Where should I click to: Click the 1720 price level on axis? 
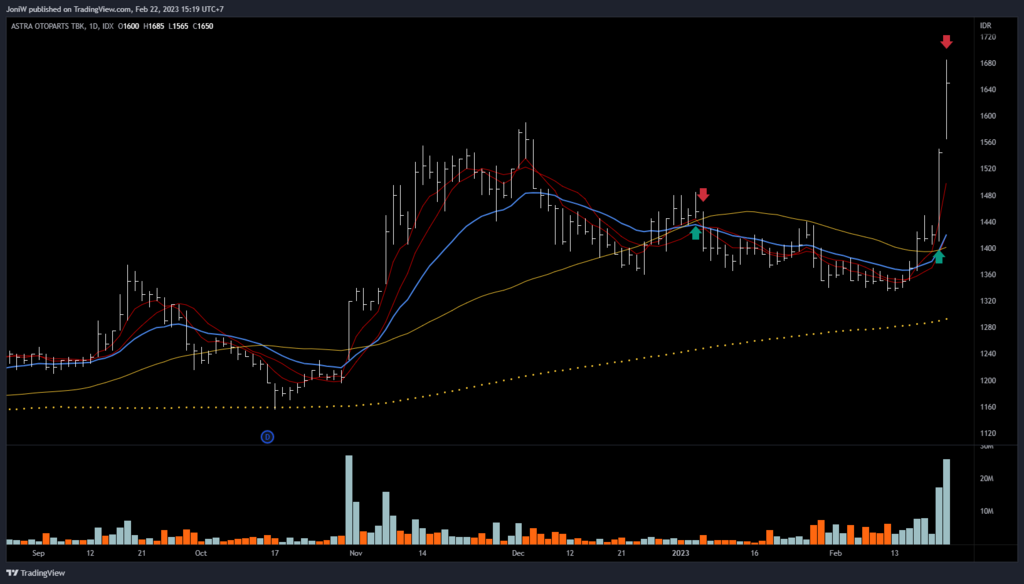coord(988,37)
